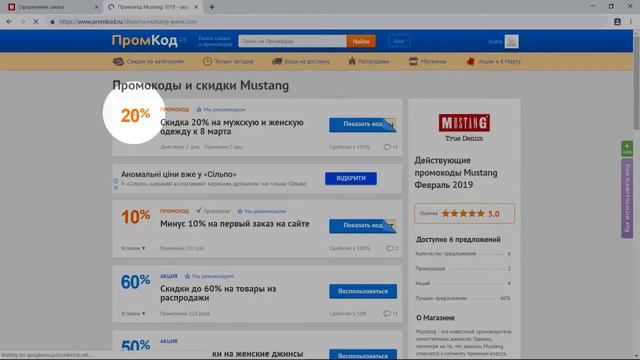The width and height of the screenshot is (640, 360).
Task: Click the 'О Магазине' heading
Action: click(435, 318)
